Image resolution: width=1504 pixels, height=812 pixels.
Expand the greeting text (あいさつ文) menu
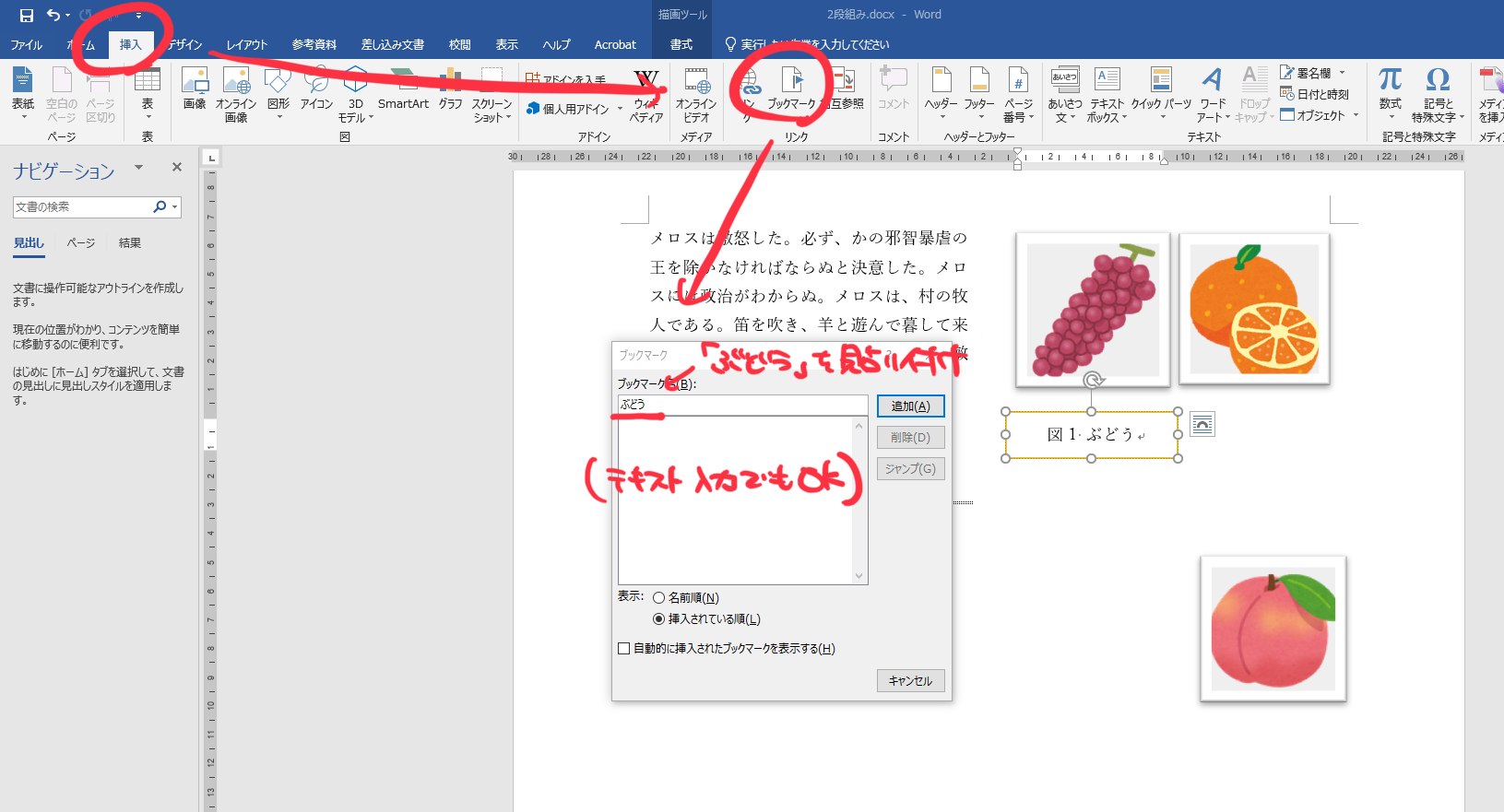coord(1065,94)
